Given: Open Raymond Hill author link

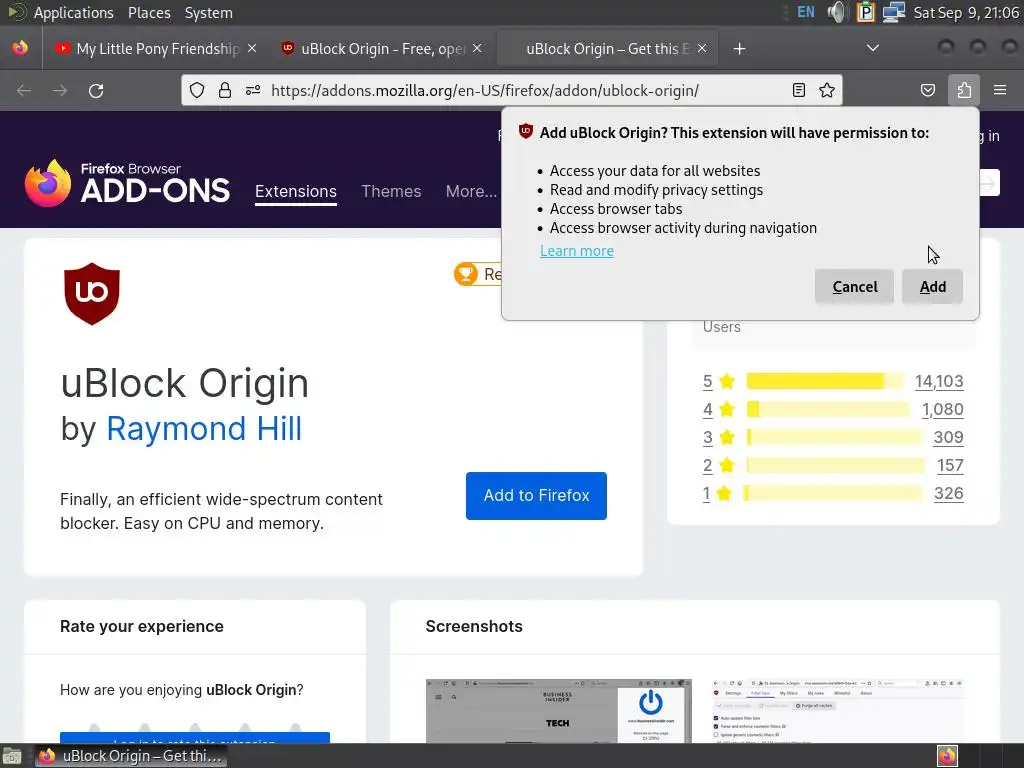Looking at the screenshot, I should tap(204, 429).
